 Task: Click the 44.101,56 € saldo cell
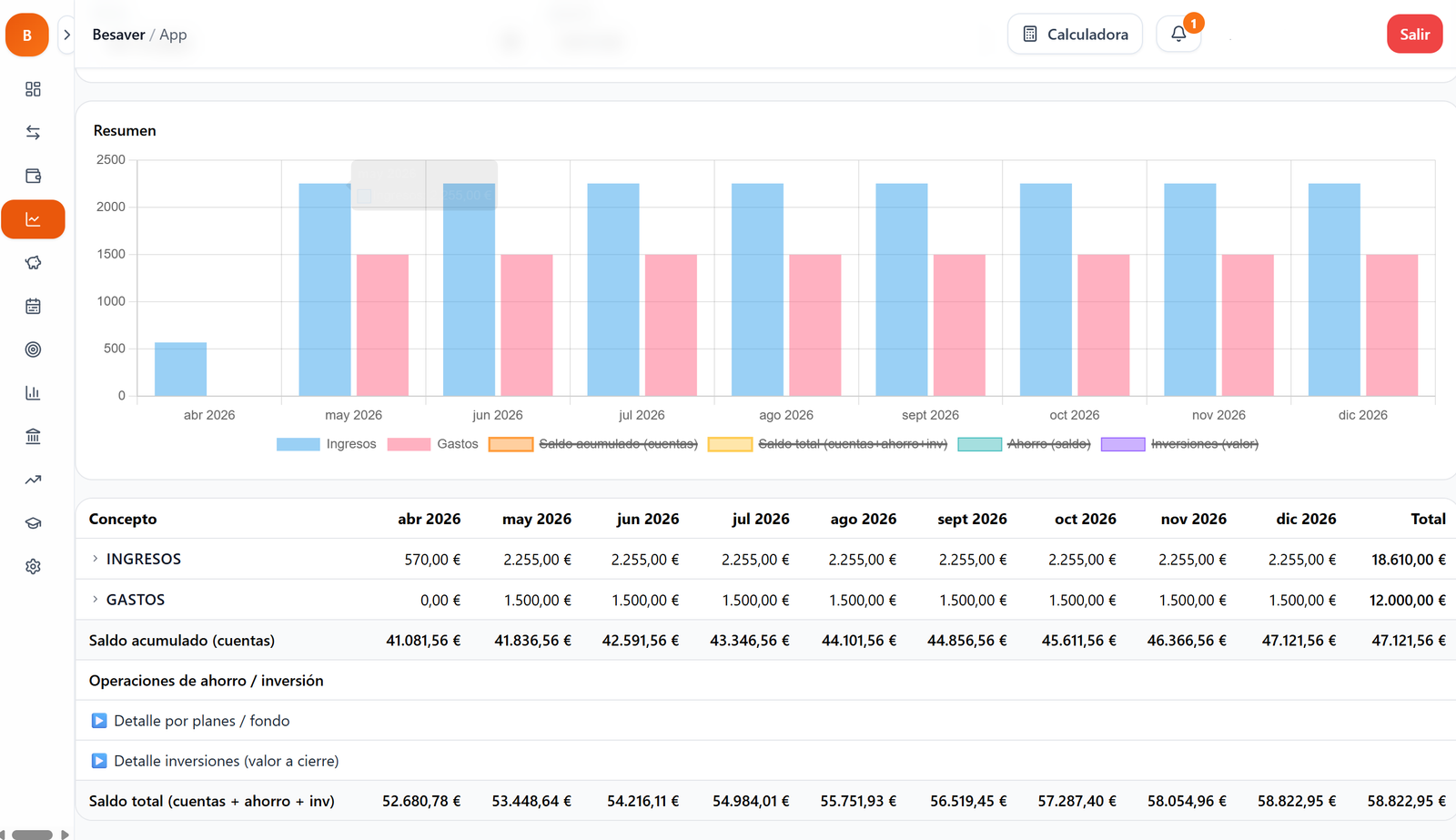pos(859,641)
